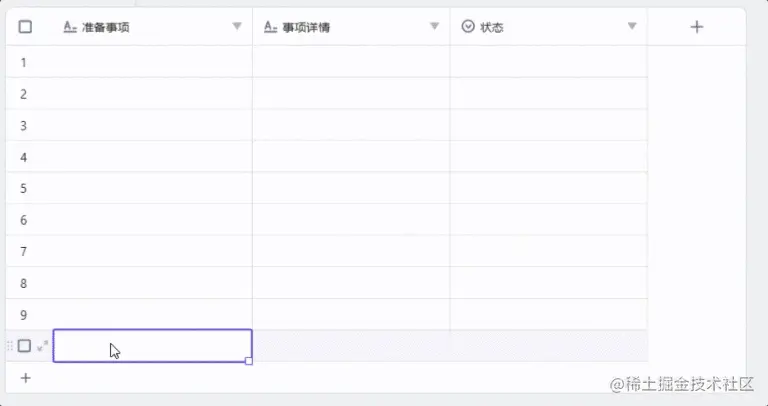The width and height of the screenshot is (768, 406).
Task: Tick the select-all checkbox in header
Action: tap(25, 26)
